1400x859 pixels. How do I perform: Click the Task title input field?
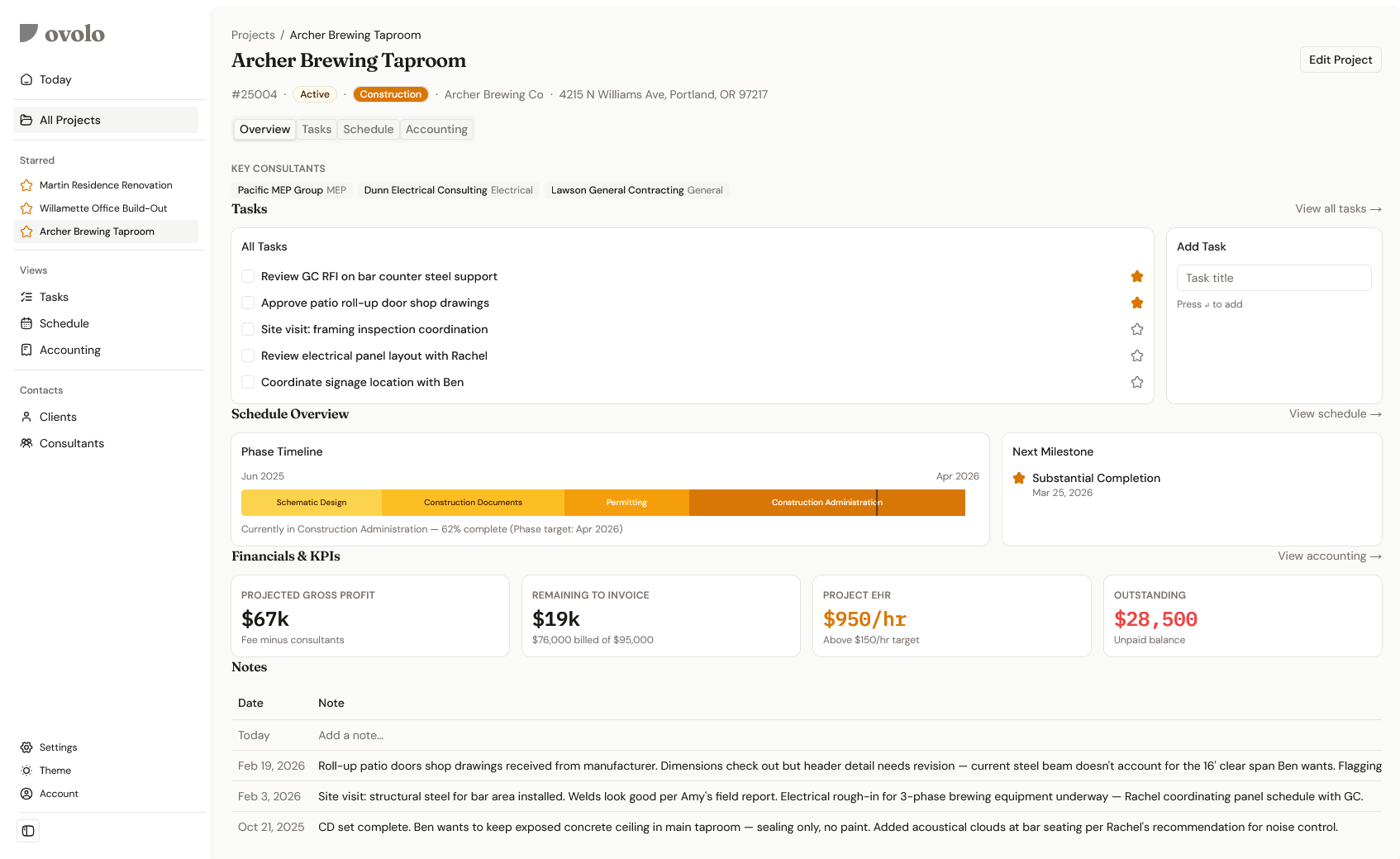pos(1274,278)
